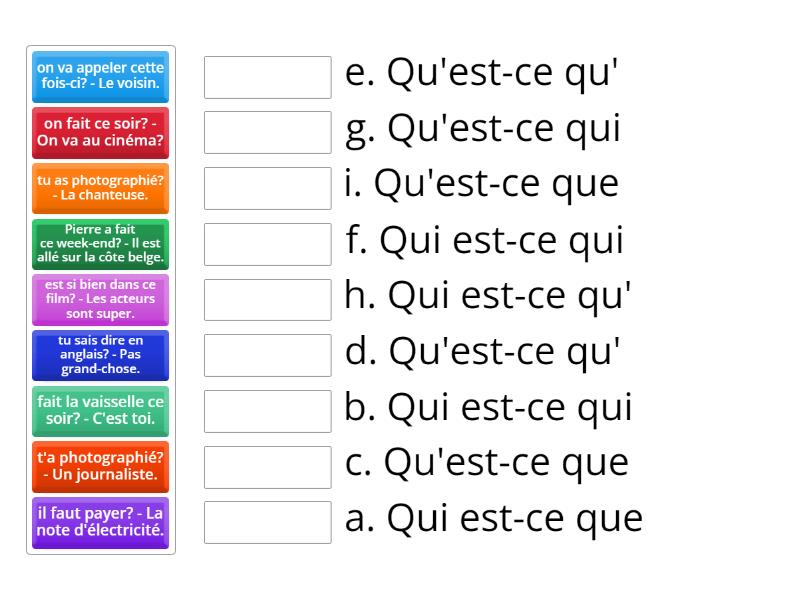Pick the 'tu sais dire en anglais' tile
This screenshot has width=800, height=600.
101,355
